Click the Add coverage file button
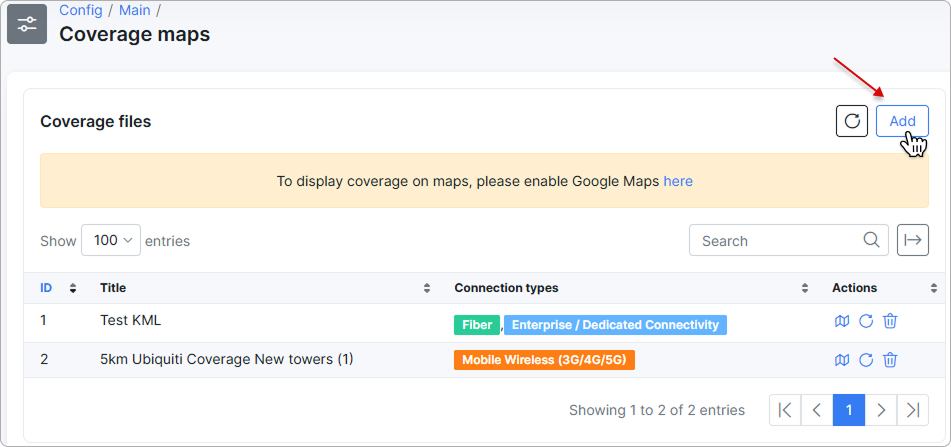The image size is (951, 447). 902,121
